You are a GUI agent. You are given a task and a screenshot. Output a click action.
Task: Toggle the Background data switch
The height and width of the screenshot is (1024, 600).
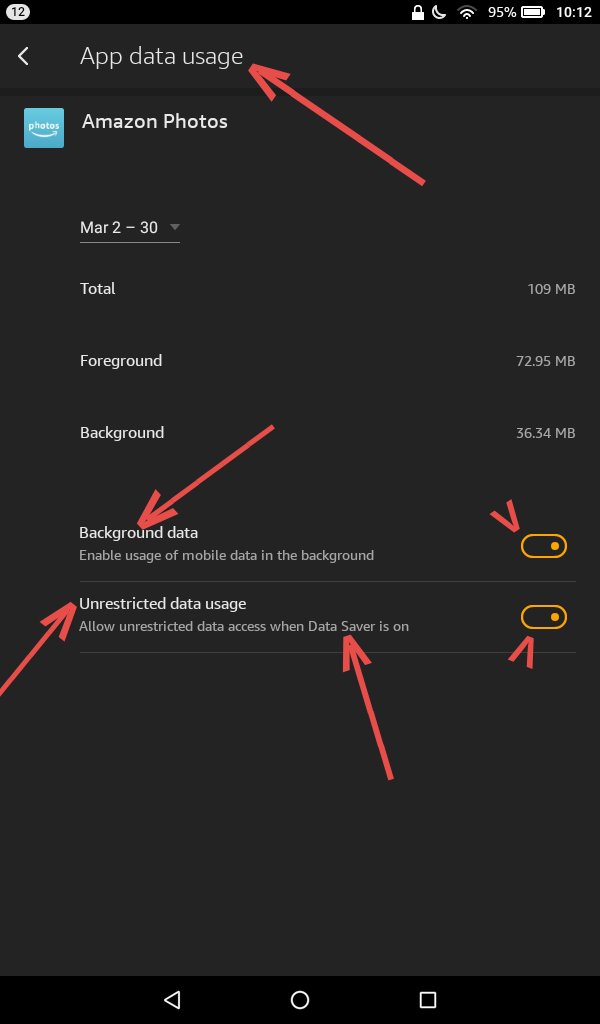coord(544,546)
